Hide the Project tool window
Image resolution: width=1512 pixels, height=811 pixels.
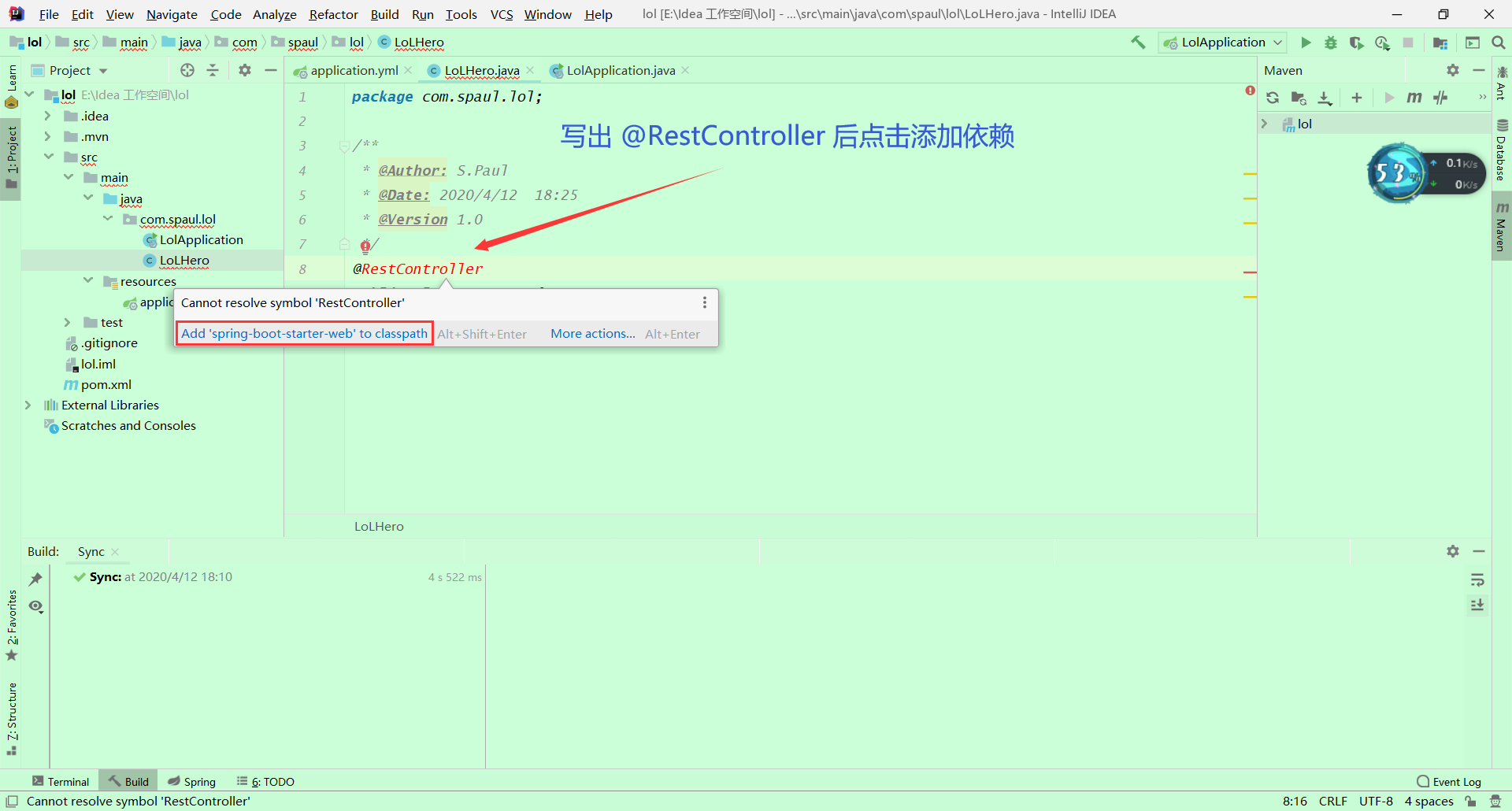[x=271, y=70]
